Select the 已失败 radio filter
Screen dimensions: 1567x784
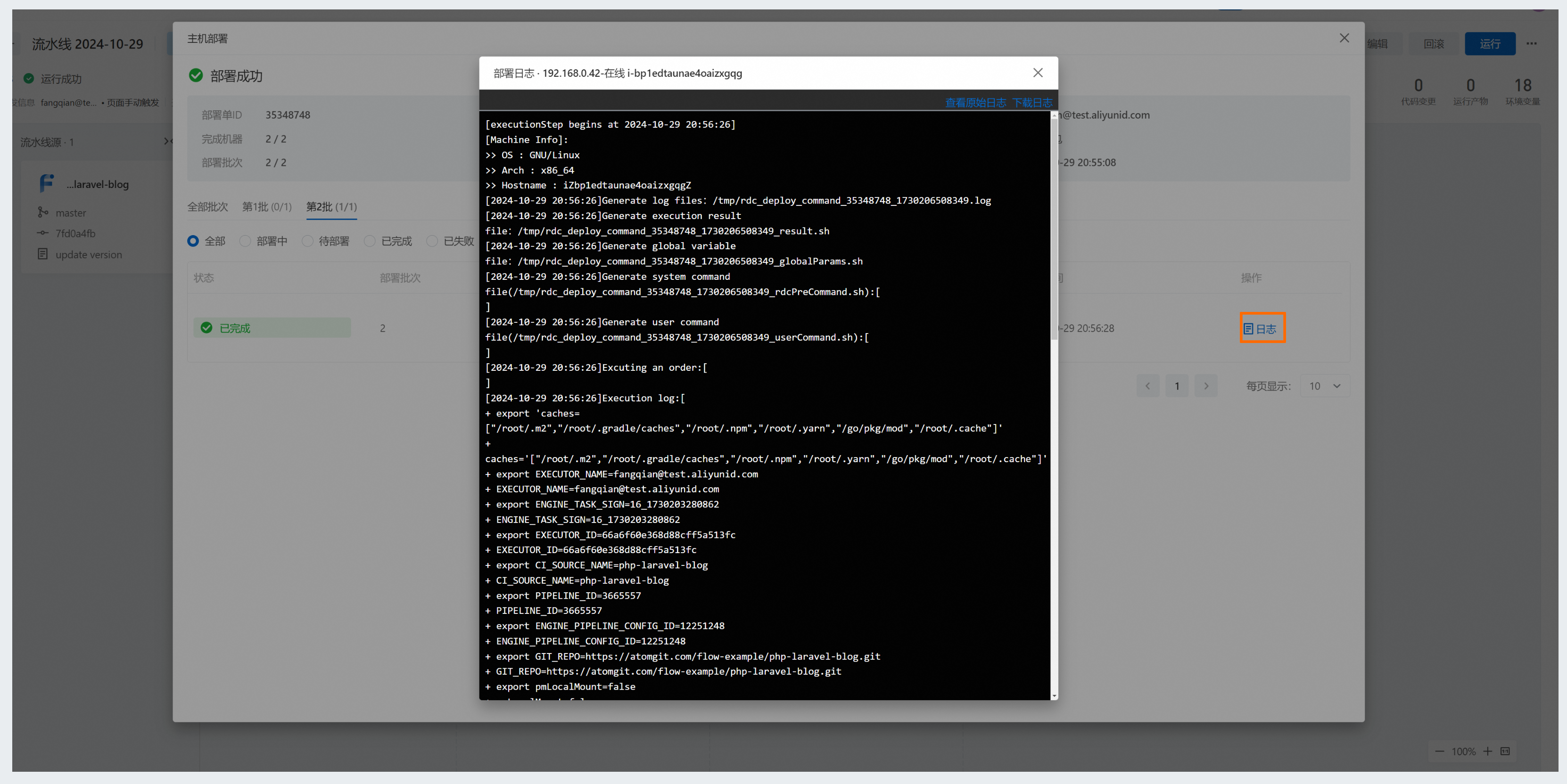click(432, 241)
